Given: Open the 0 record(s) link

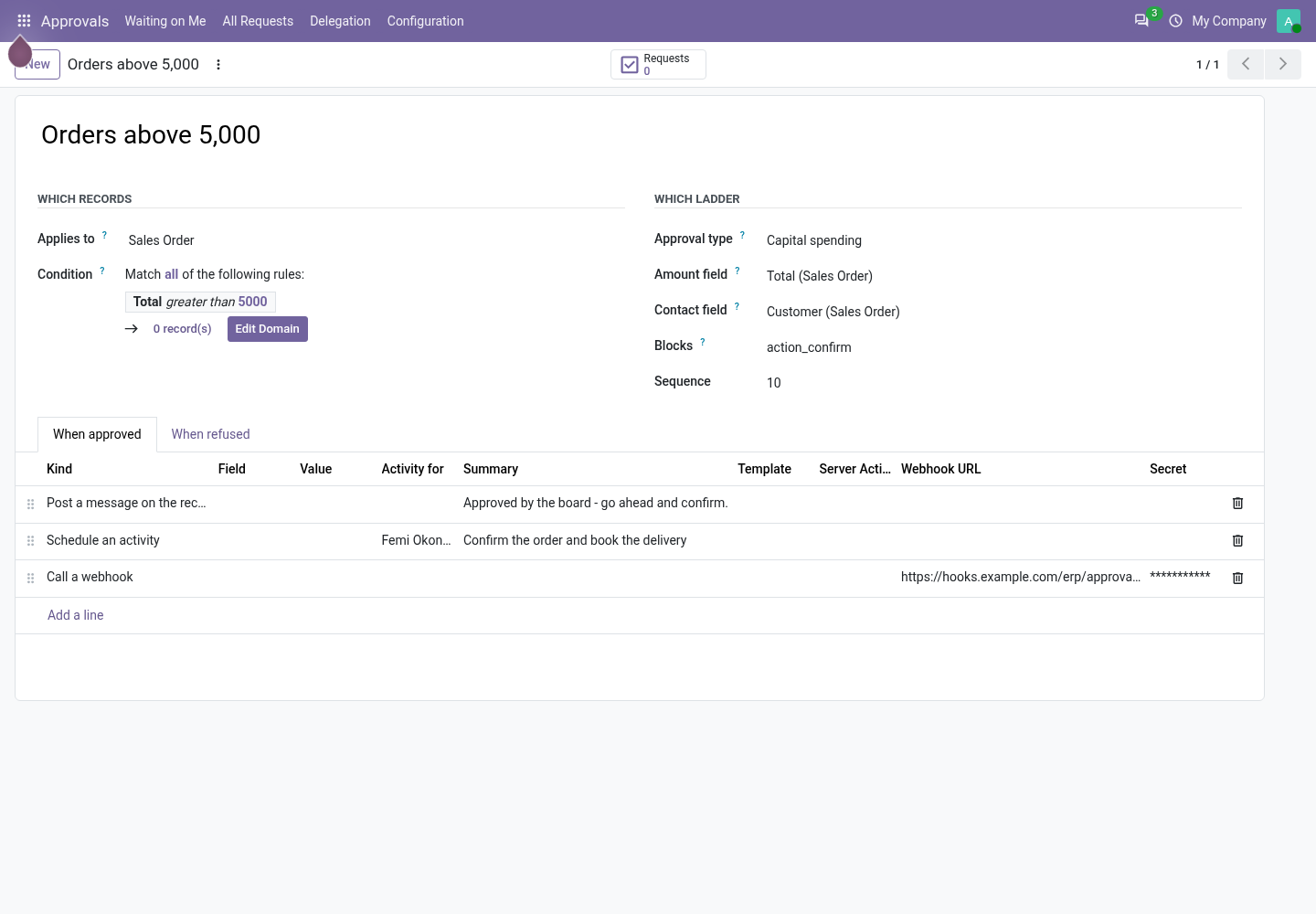Looking at the screenshot, I should pyautogui.click(x=182, y=329).
